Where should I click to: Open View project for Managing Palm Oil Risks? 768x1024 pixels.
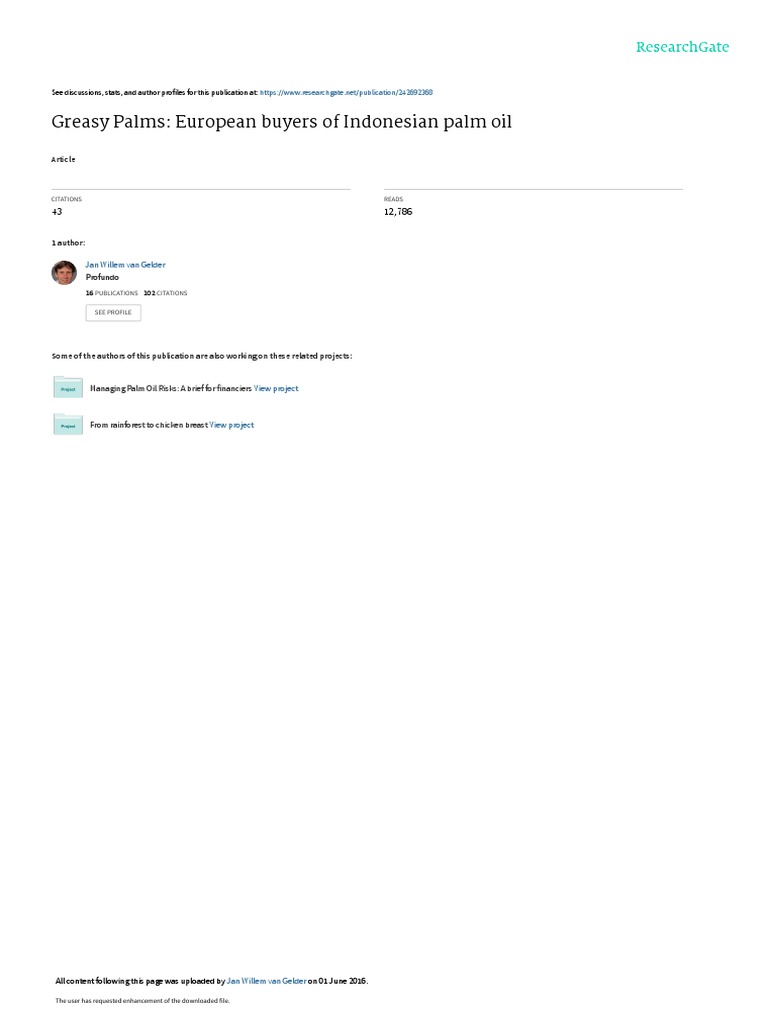pyautogui.click(x=276, y=389)
